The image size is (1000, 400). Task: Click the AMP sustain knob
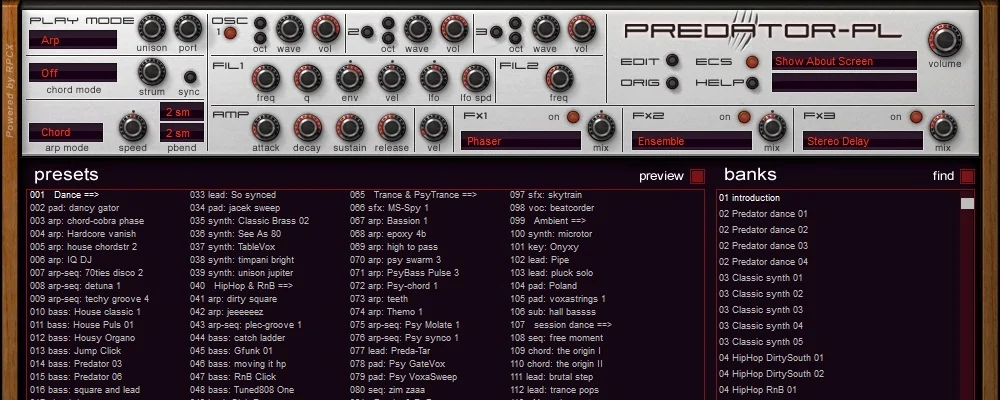349,128
